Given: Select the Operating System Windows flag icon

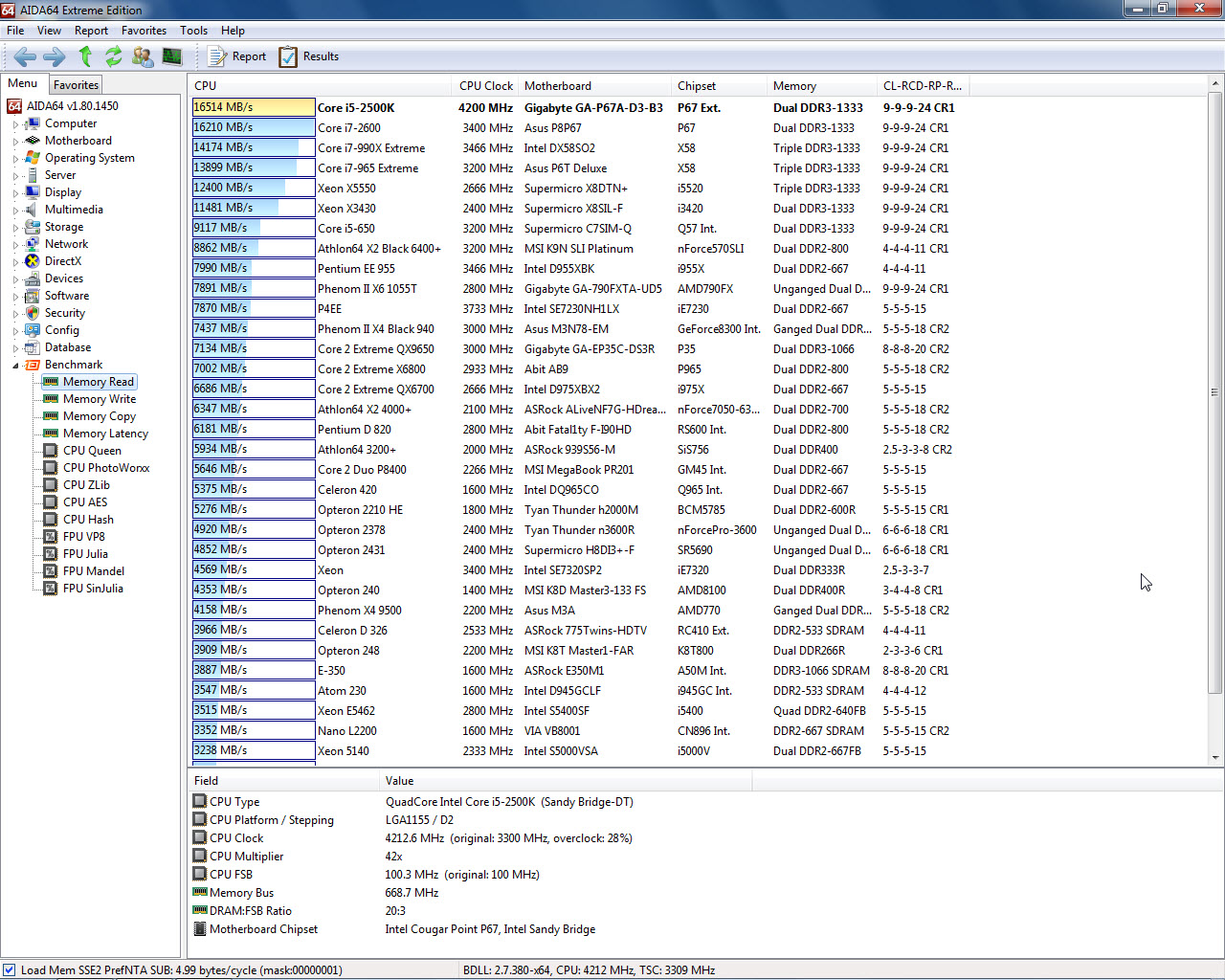Looking at the screenshot, I should (x=33, y=158).
